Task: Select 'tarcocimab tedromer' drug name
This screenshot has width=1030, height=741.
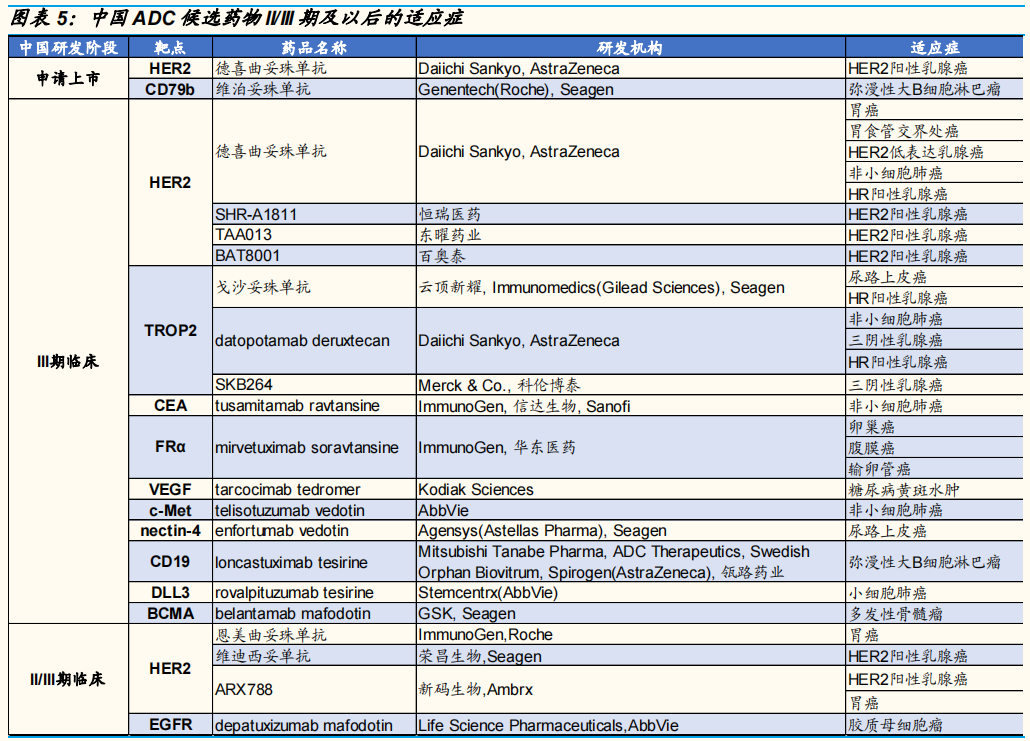Action: [x=288, y=489]
